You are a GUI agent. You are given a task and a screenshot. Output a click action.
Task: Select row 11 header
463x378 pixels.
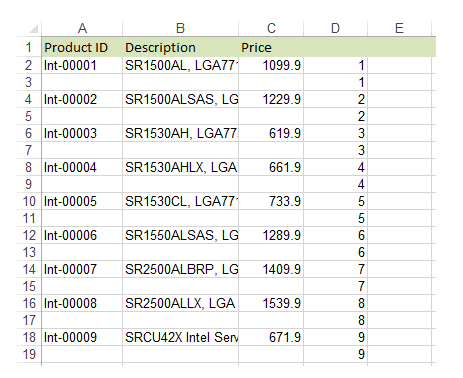click(x=29, y=218)
